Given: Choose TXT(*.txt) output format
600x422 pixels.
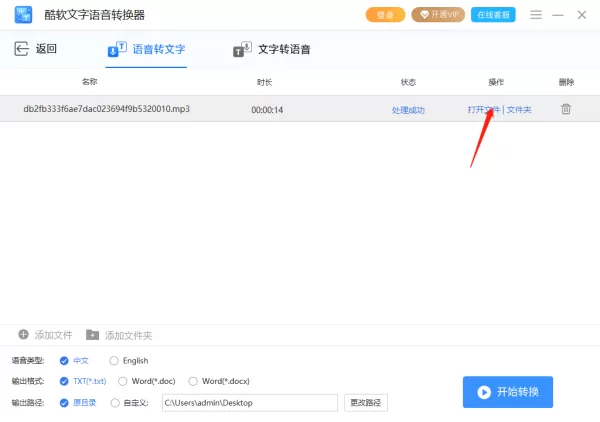Looking at the screenshot, I should (x=83, y=381).
